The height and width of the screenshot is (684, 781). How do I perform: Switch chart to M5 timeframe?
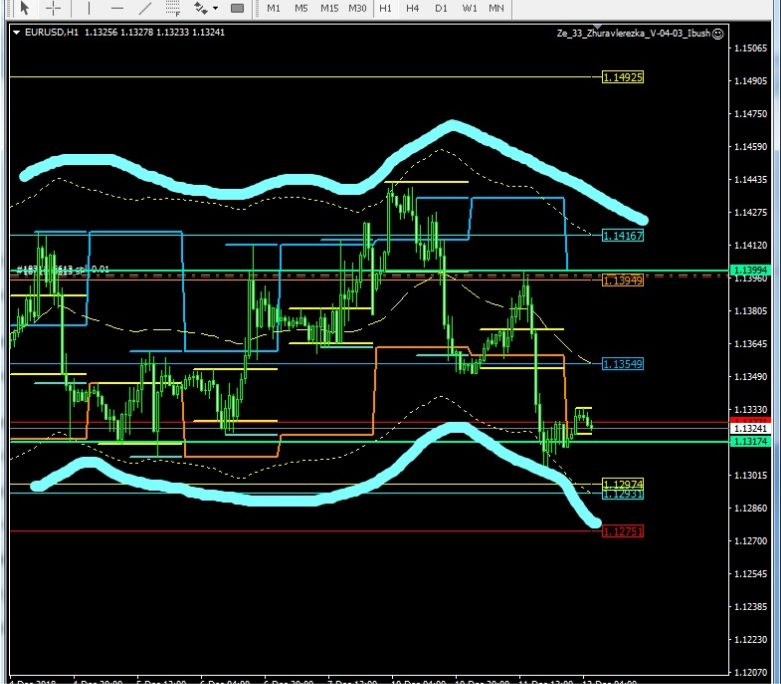click(301, 8)
